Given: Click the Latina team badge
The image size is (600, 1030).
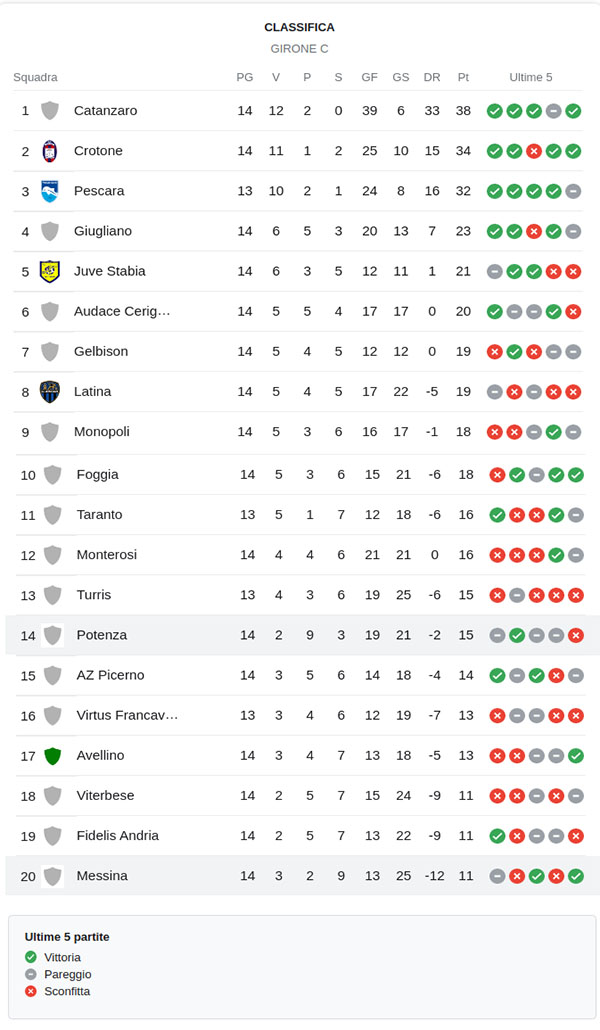Looking at the screenshot, I should (x=49, y=391).
